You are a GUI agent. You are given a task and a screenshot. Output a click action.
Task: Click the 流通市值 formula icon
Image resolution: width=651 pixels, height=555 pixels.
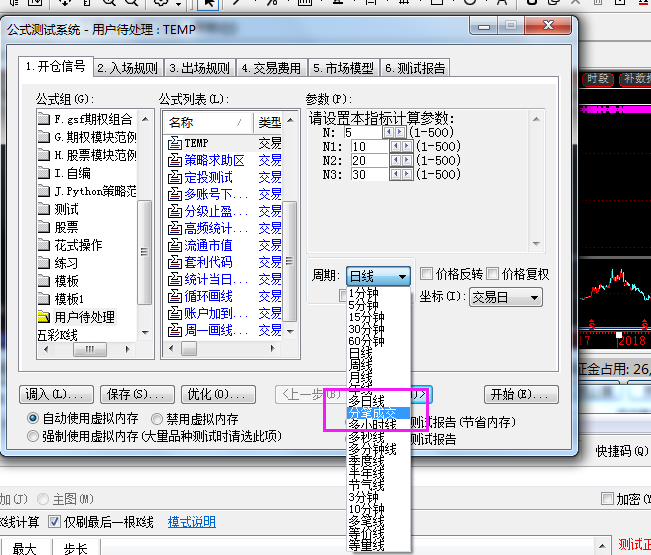tap(174, 245)
